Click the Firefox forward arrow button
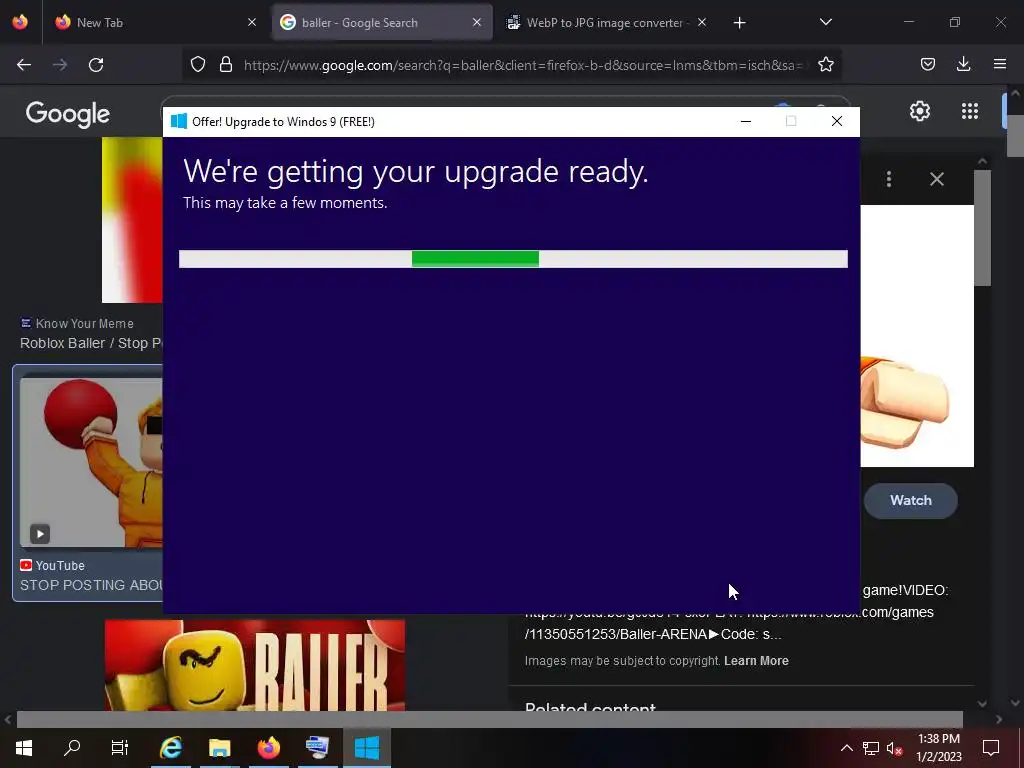The height and width of the screenshot is (768, 1024). pos(60,65)
